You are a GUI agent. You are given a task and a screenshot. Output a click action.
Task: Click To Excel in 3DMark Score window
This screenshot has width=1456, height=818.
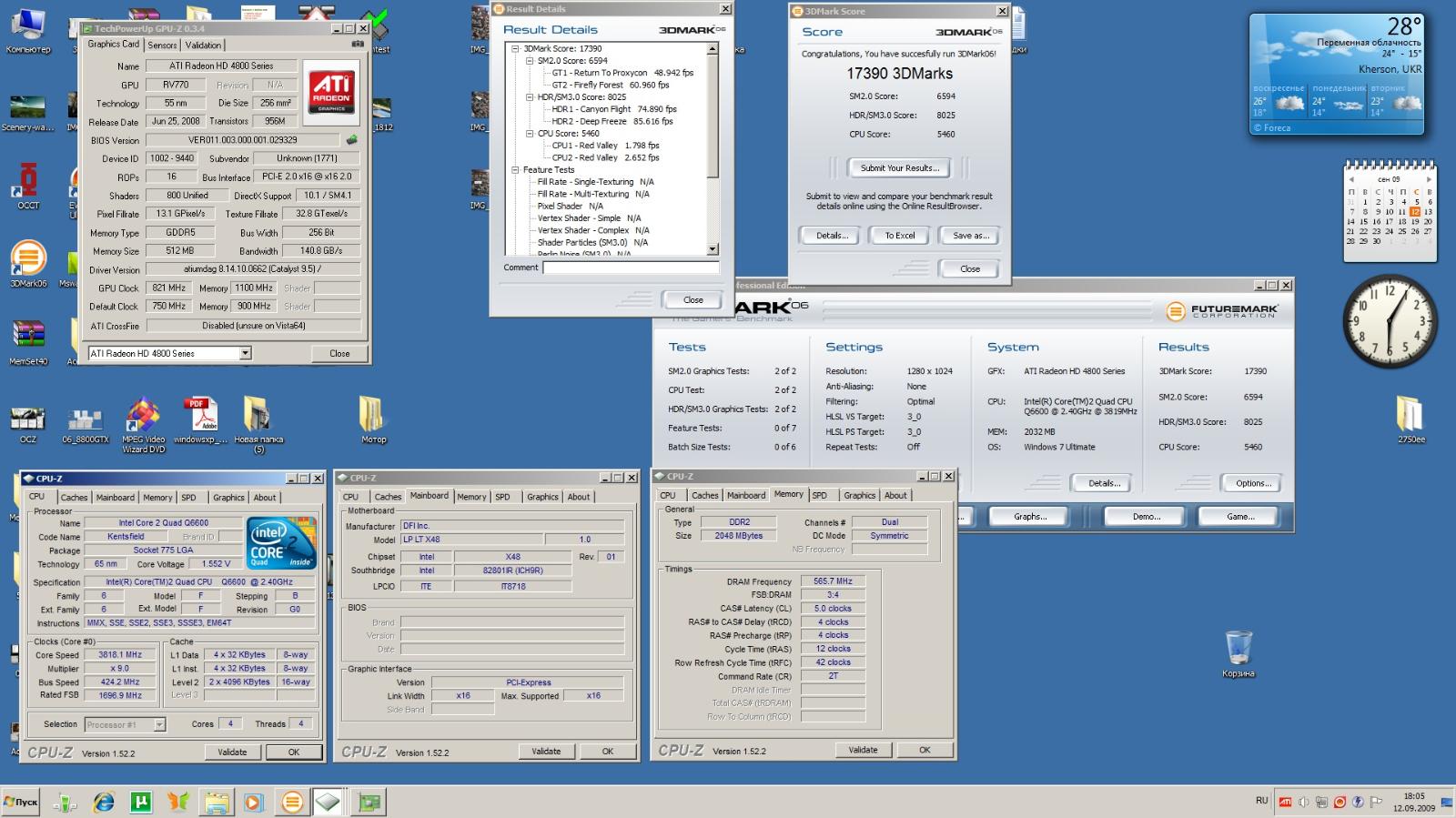point(900,235)
